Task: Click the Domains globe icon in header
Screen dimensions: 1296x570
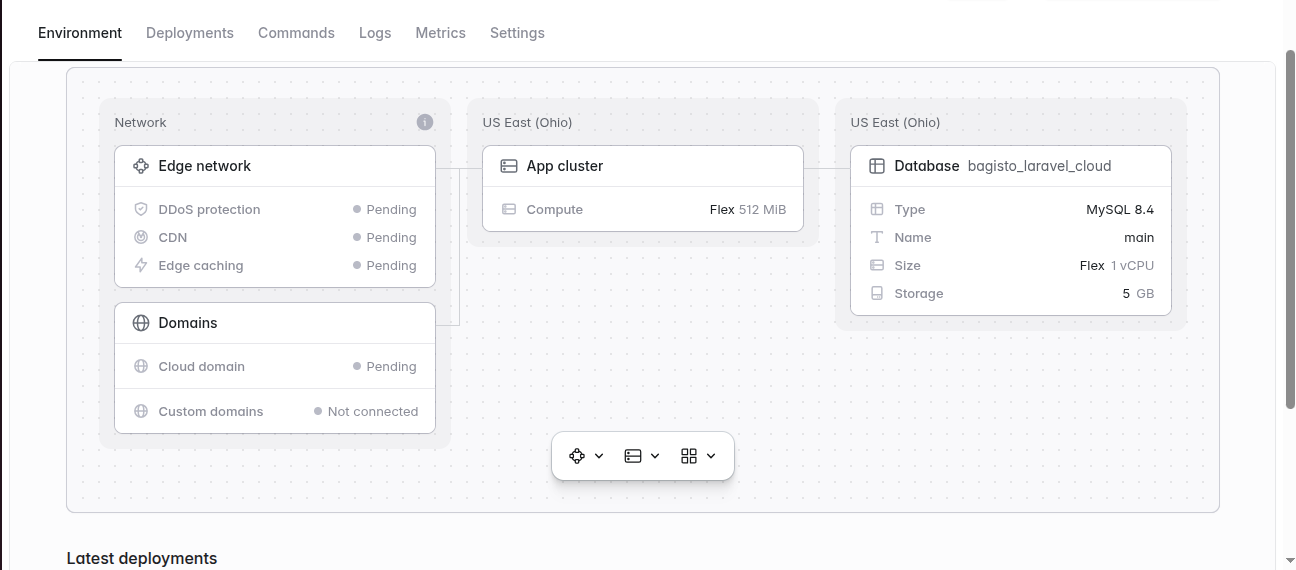Action: 141,323
